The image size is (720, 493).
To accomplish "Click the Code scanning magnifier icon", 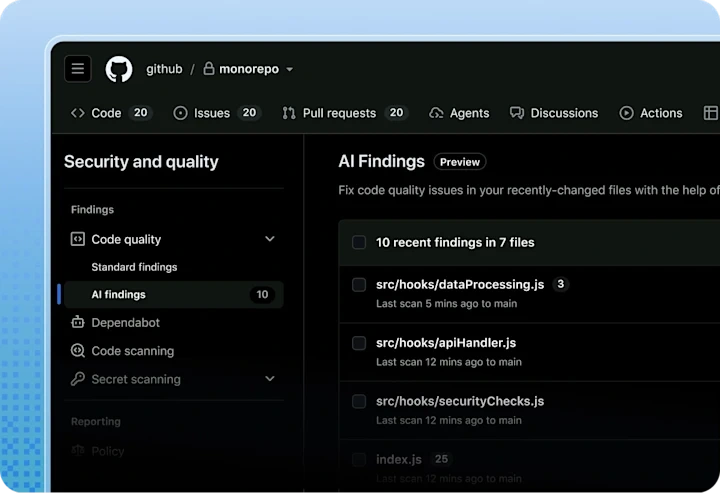I will coord(78,351).
